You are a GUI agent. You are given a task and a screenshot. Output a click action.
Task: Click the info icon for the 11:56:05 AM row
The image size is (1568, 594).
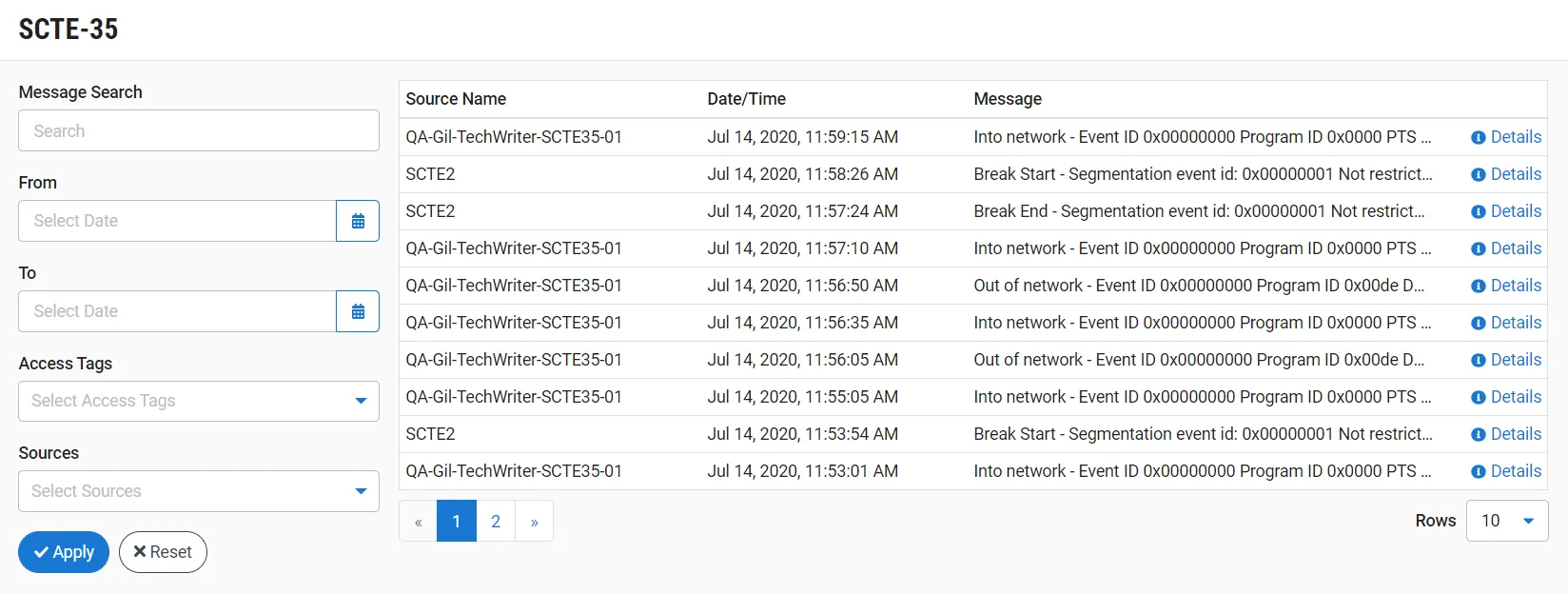1478,360
